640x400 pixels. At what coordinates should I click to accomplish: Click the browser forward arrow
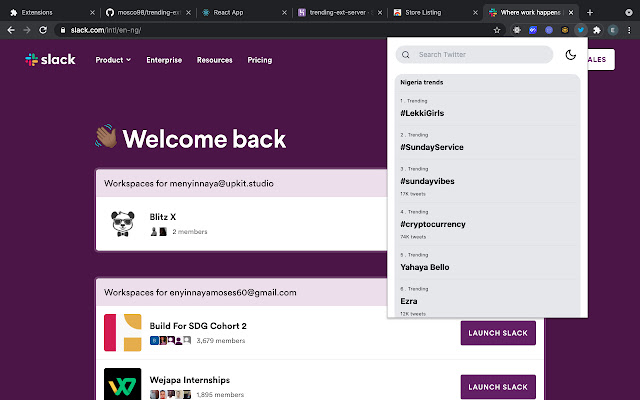[x=27, y=30]
